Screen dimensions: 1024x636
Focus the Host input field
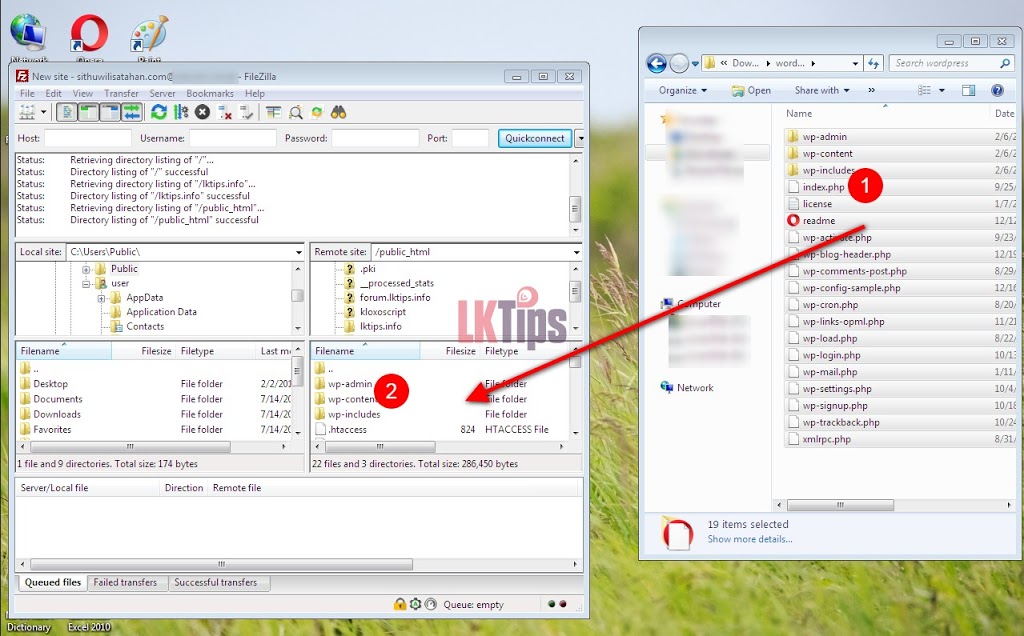coord(88,138)
